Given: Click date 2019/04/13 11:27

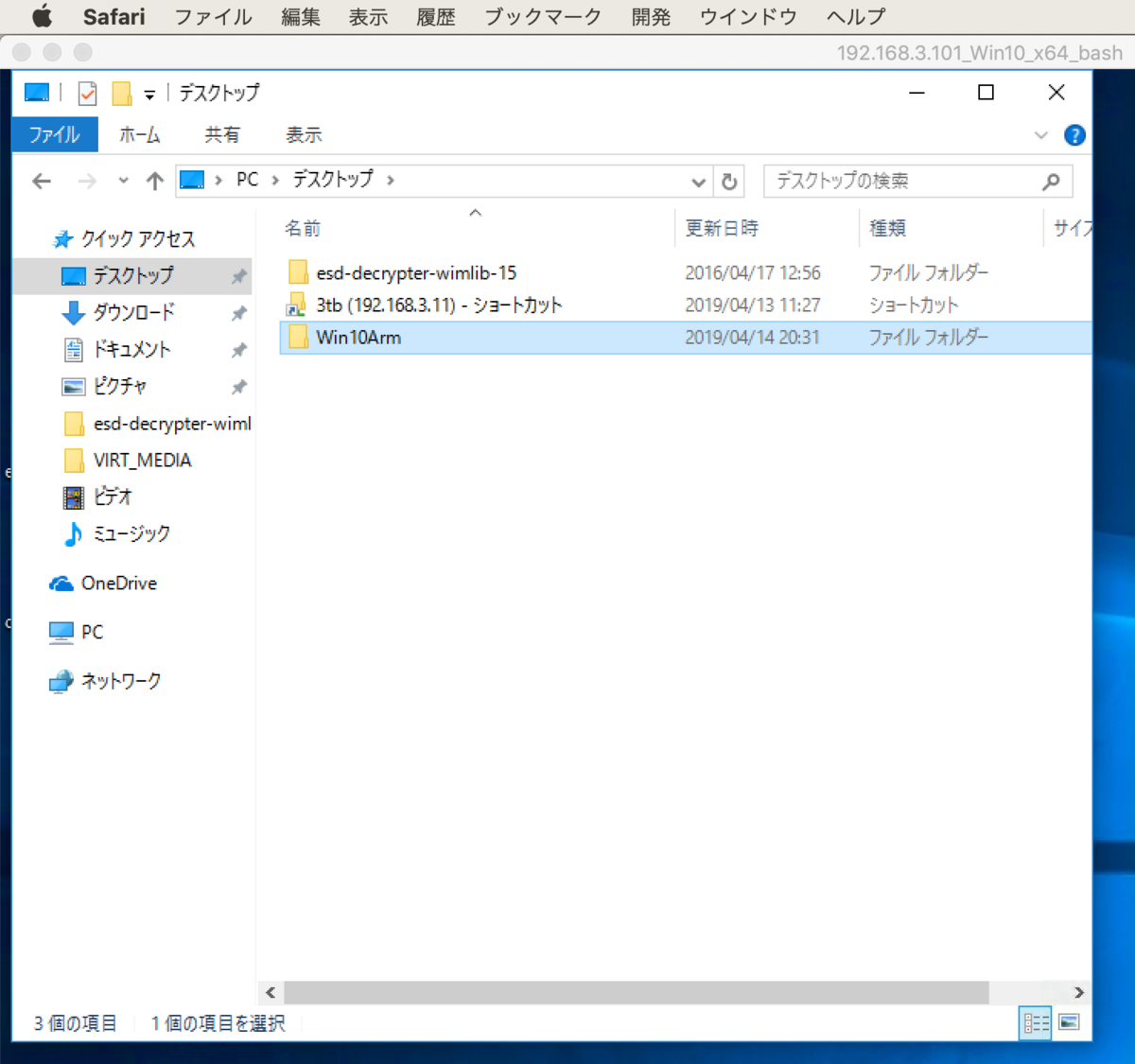Looking at the screenshot, I should [753, 305].
